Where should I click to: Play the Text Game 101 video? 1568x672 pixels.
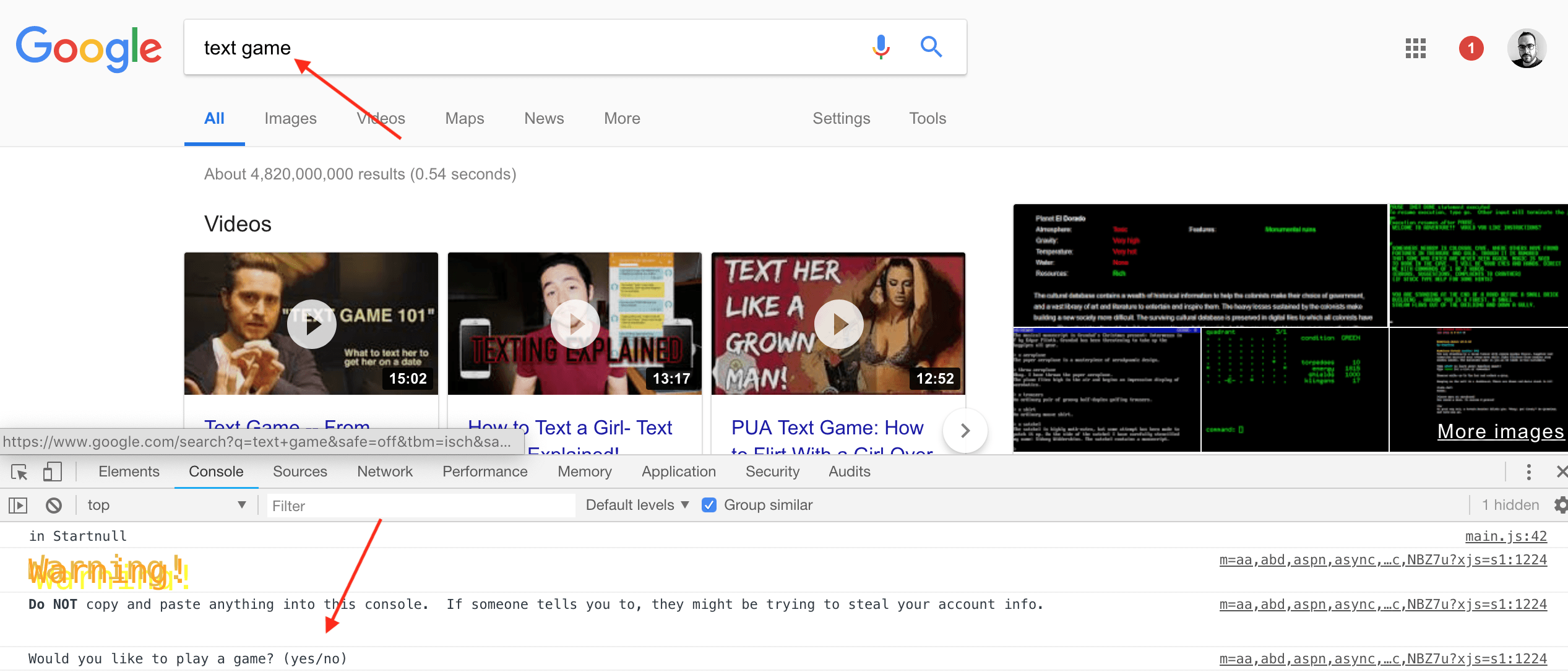(311, 324)
